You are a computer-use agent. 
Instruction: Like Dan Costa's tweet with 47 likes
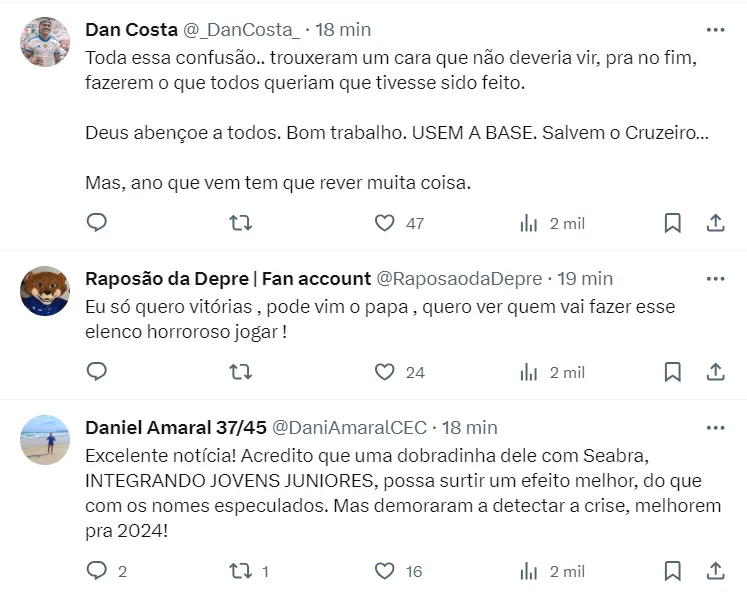pyautogui.click(x=385, y=223)
